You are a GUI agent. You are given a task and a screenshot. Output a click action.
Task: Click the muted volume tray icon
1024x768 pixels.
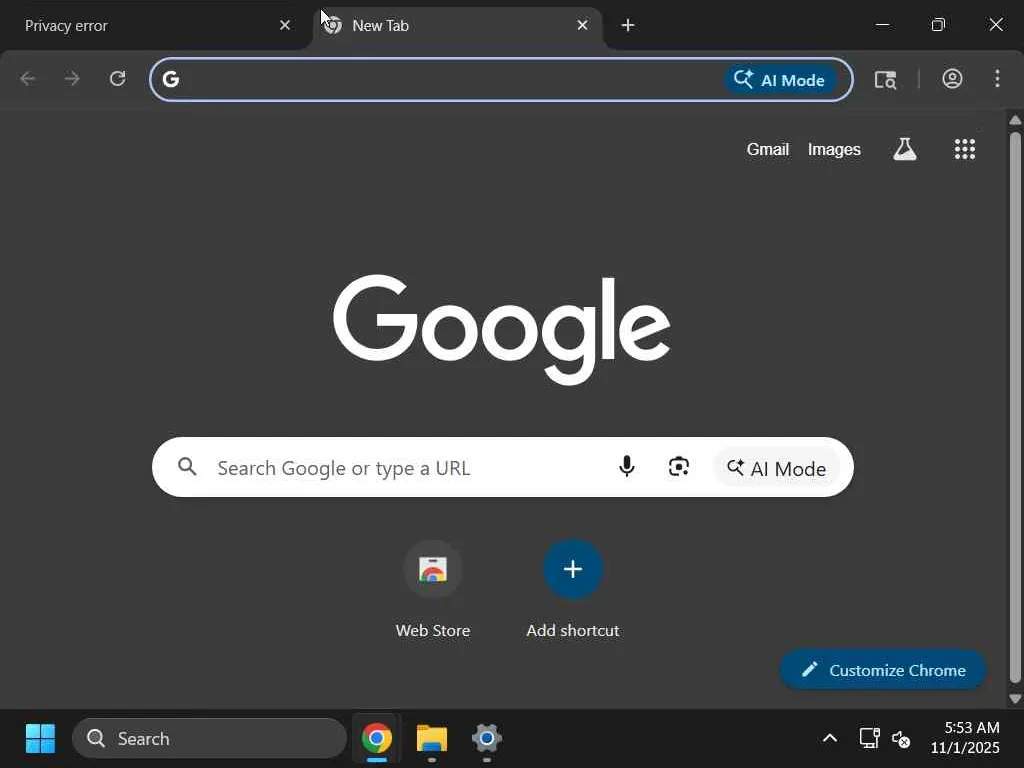(901, 739)
